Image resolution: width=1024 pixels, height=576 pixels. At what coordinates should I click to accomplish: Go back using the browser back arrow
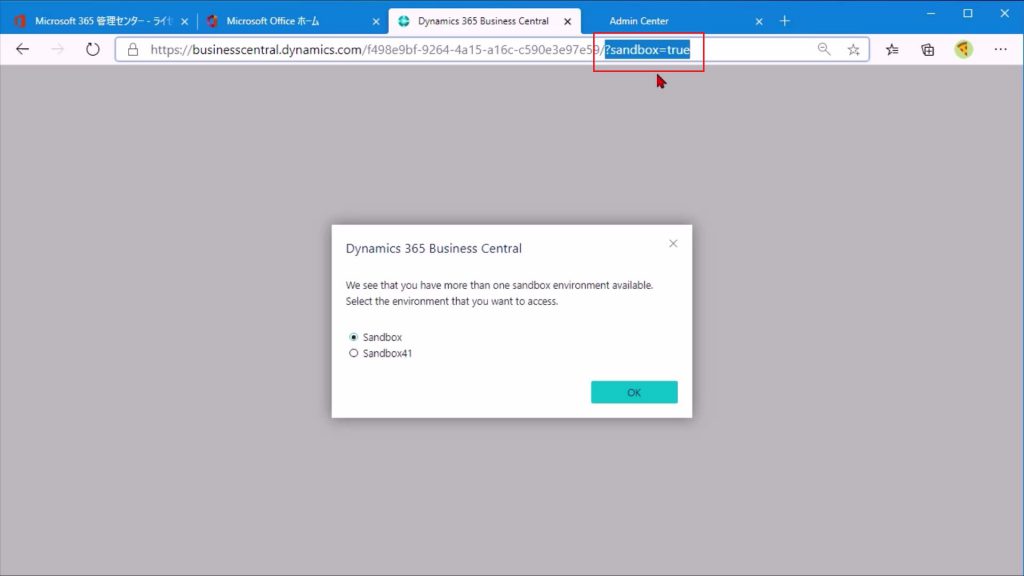(x=22, y=49)
